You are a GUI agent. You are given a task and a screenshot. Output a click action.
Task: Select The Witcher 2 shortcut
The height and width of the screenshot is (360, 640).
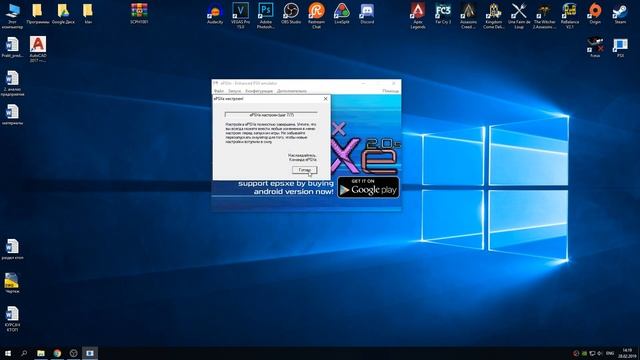[544, 16]
